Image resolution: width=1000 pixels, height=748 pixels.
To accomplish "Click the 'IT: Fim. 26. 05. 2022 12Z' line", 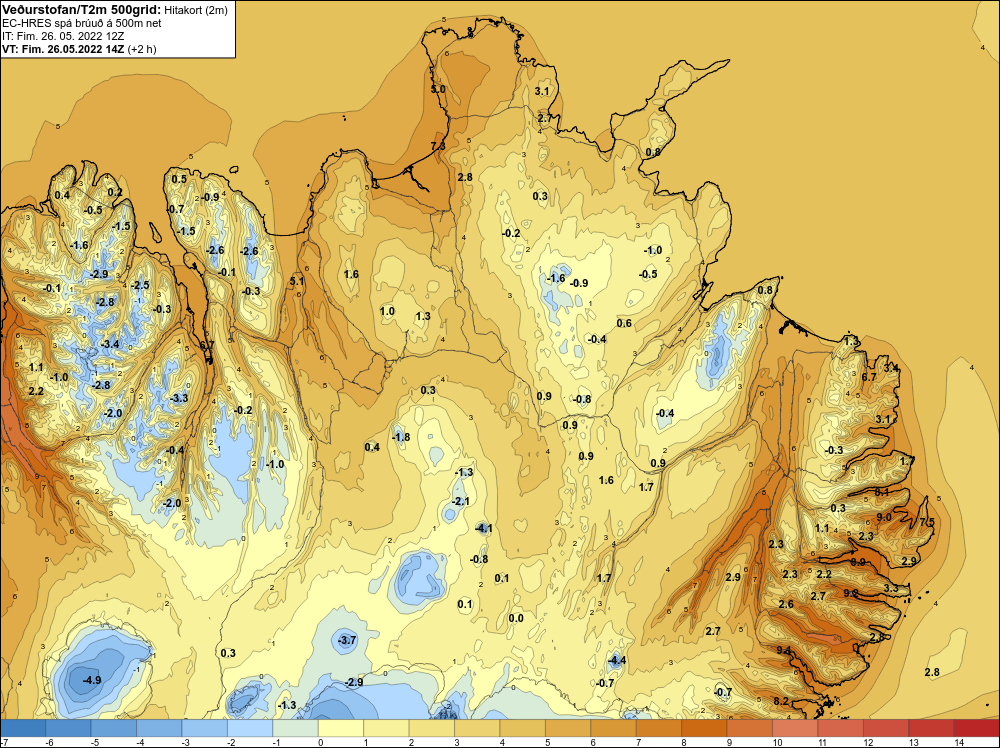I will click(63, 36).
